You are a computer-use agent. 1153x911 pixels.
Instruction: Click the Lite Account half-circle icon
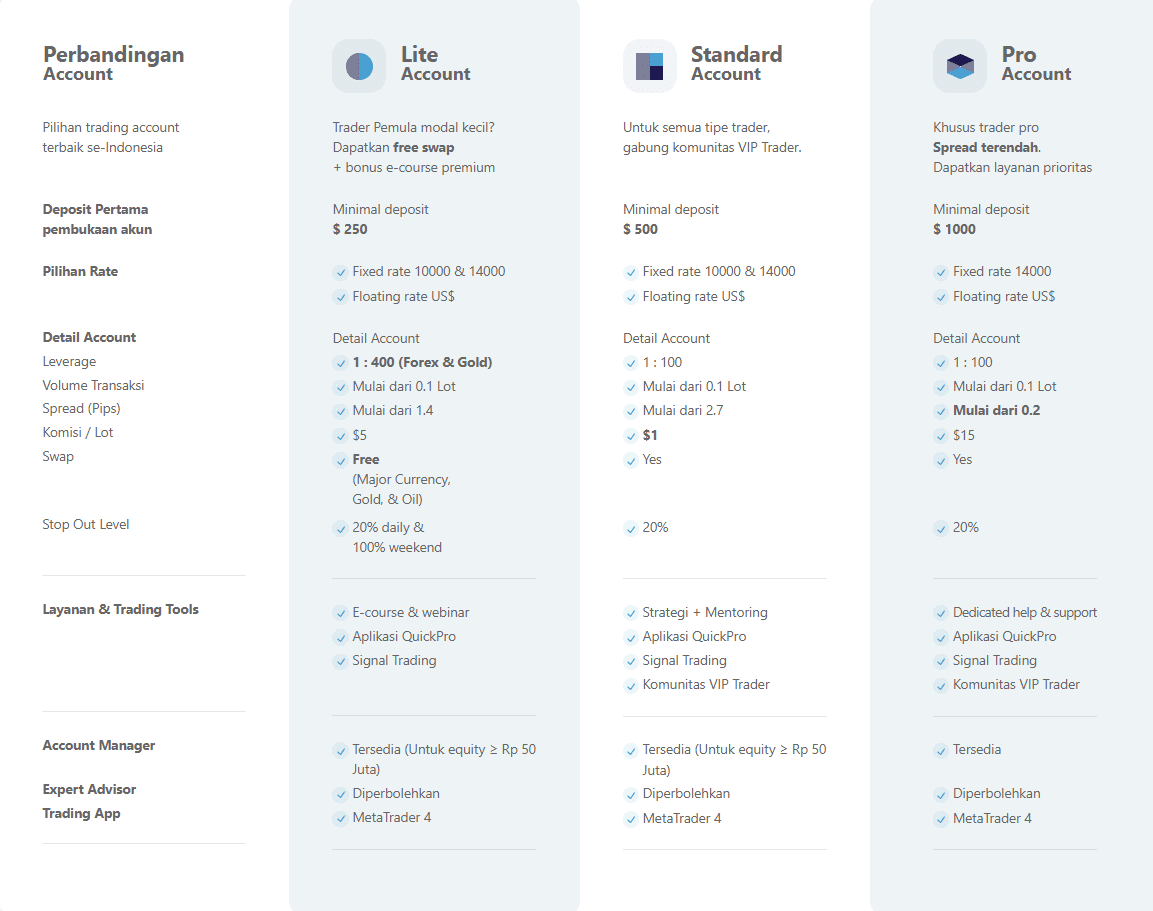click(x=359, y=66)
